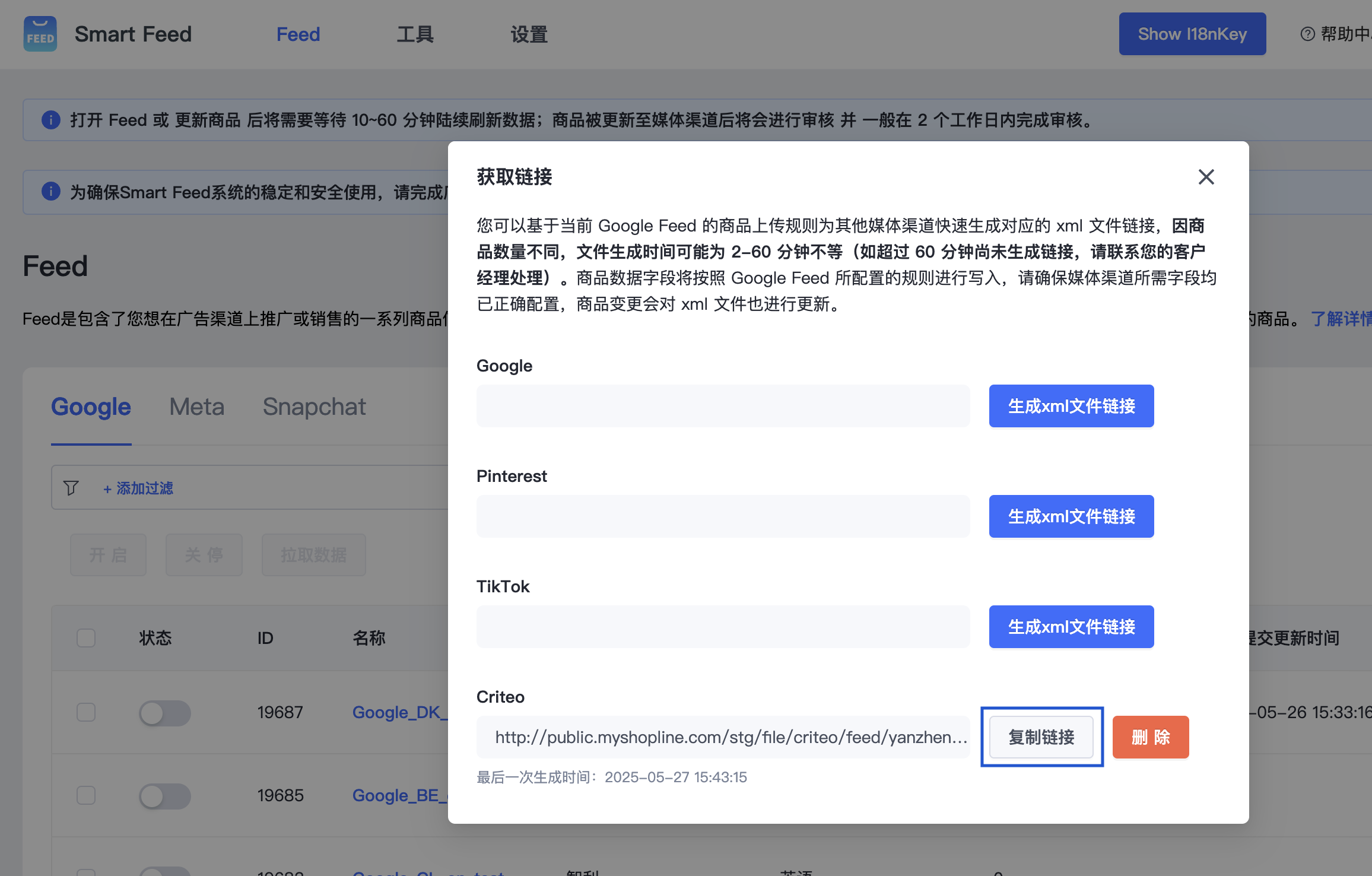The width and height of the screenshot is (1372, 876).
Task: Click the TikTok section label
Action: pyautogui.click(x=503, y=586)
